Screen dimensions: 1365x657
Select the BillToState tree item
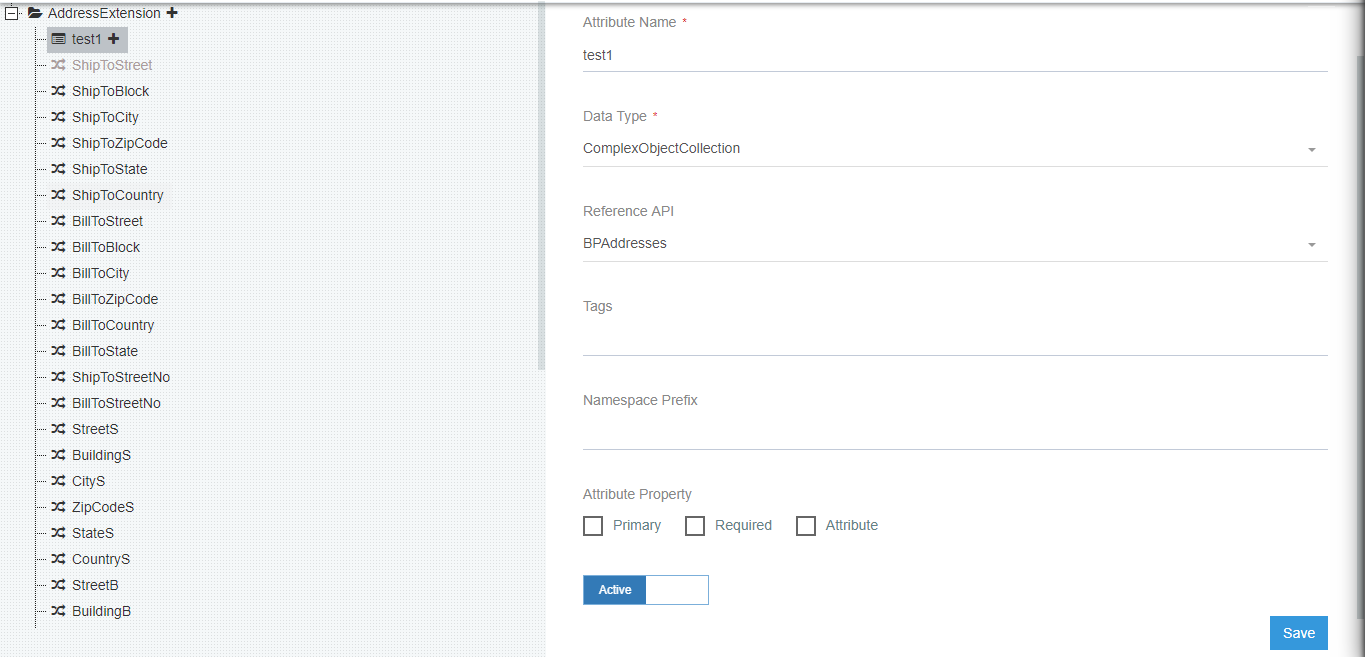point(103,351)
